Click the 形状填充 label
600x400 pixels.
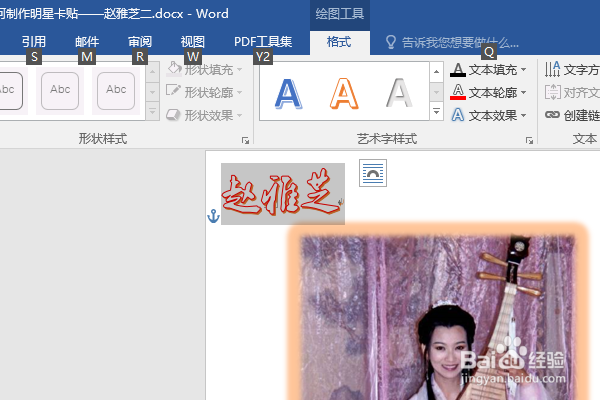pos(209,70)
